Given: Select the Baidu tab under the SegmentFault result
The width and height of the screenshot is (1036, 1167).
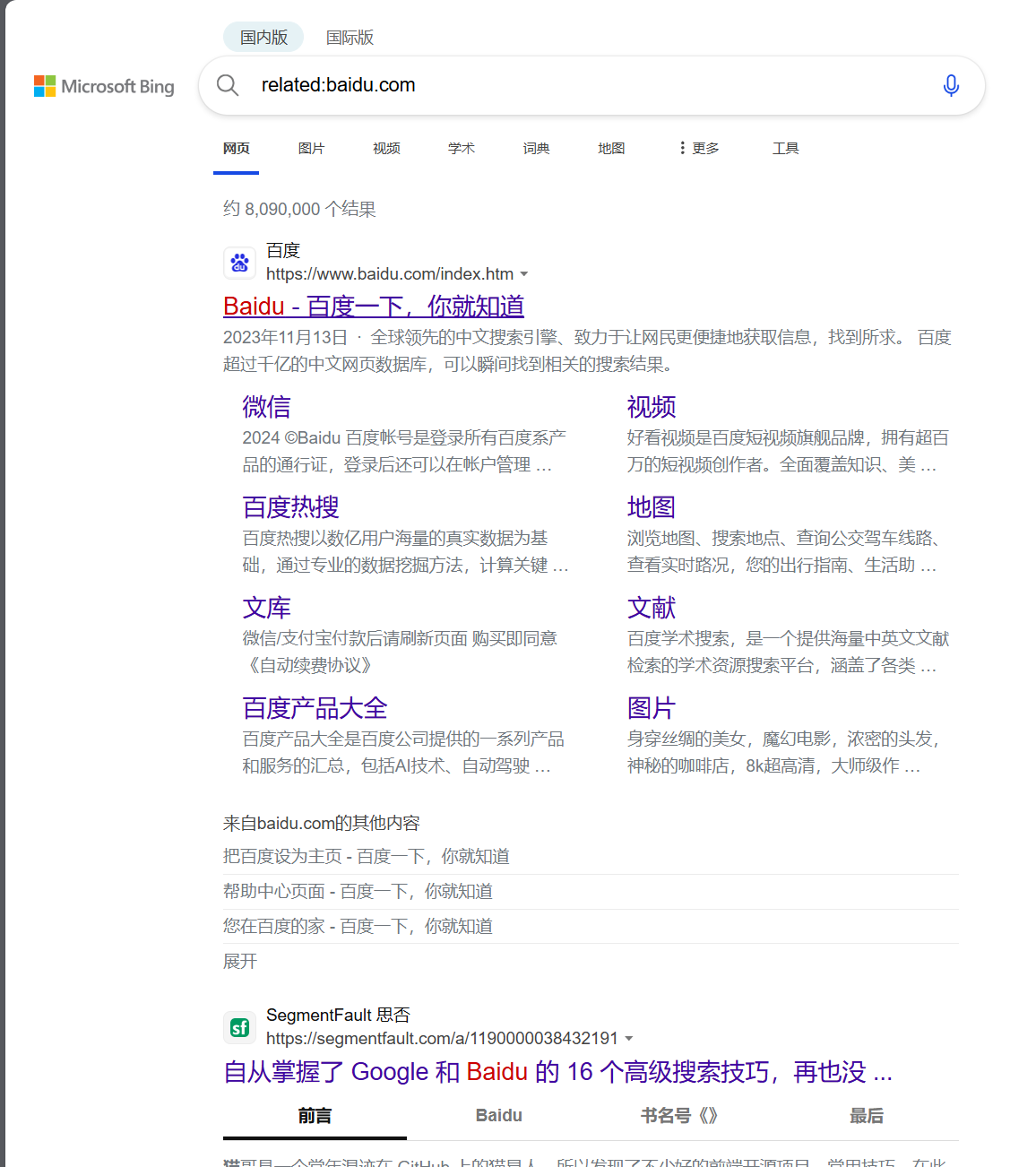Looking at the screenshot, I should tap(498, 1115).
